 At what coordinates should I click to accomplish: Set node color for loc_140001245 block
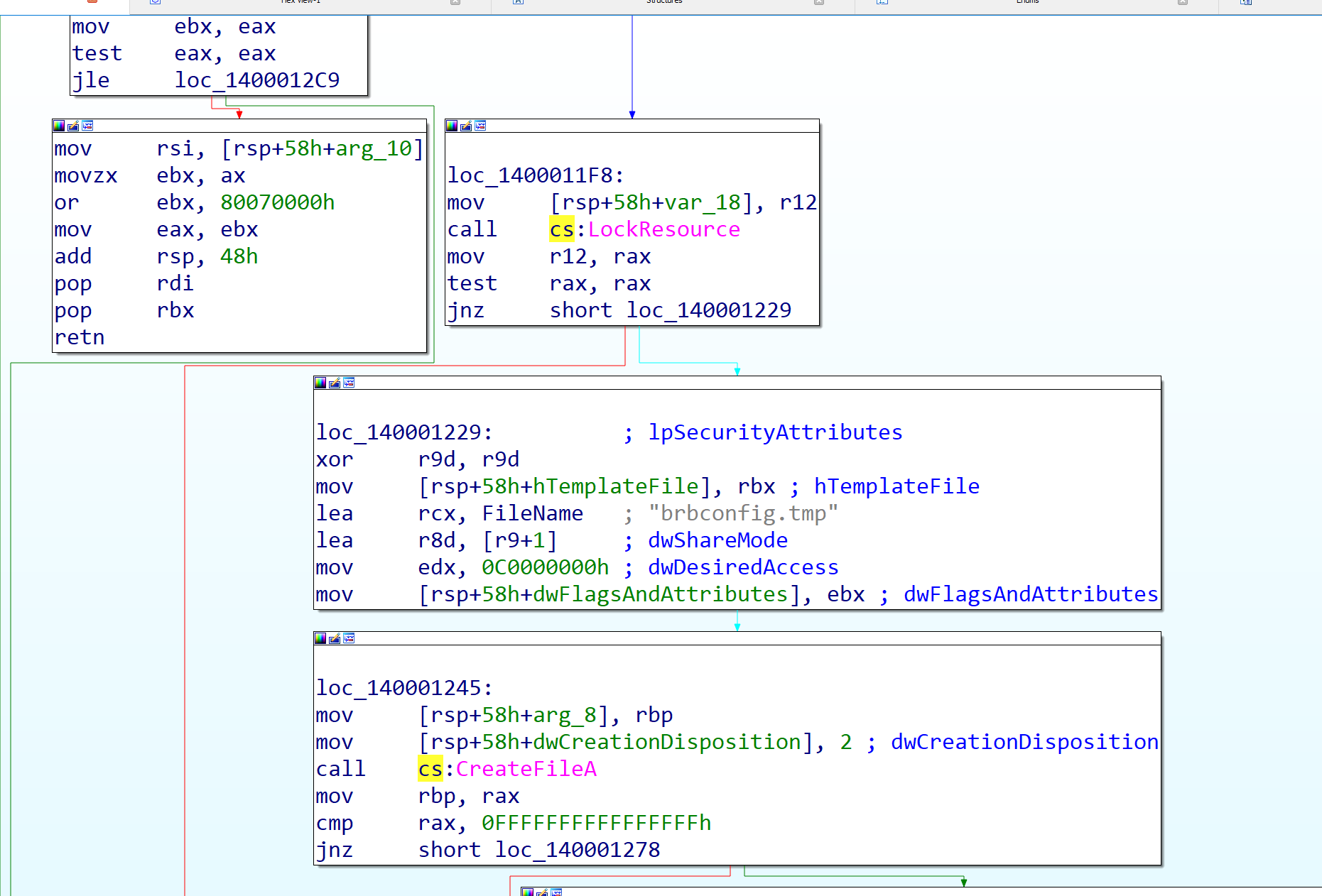coord(320,638)
